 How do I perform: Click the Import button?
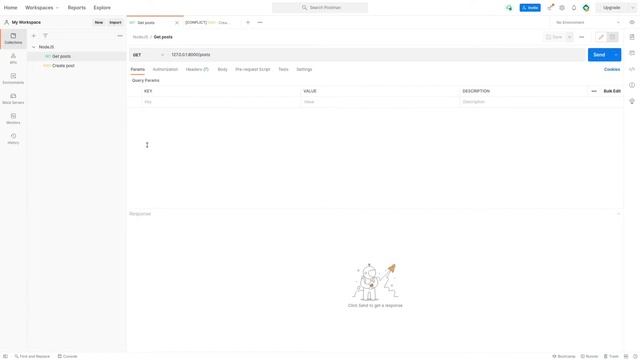116,22
